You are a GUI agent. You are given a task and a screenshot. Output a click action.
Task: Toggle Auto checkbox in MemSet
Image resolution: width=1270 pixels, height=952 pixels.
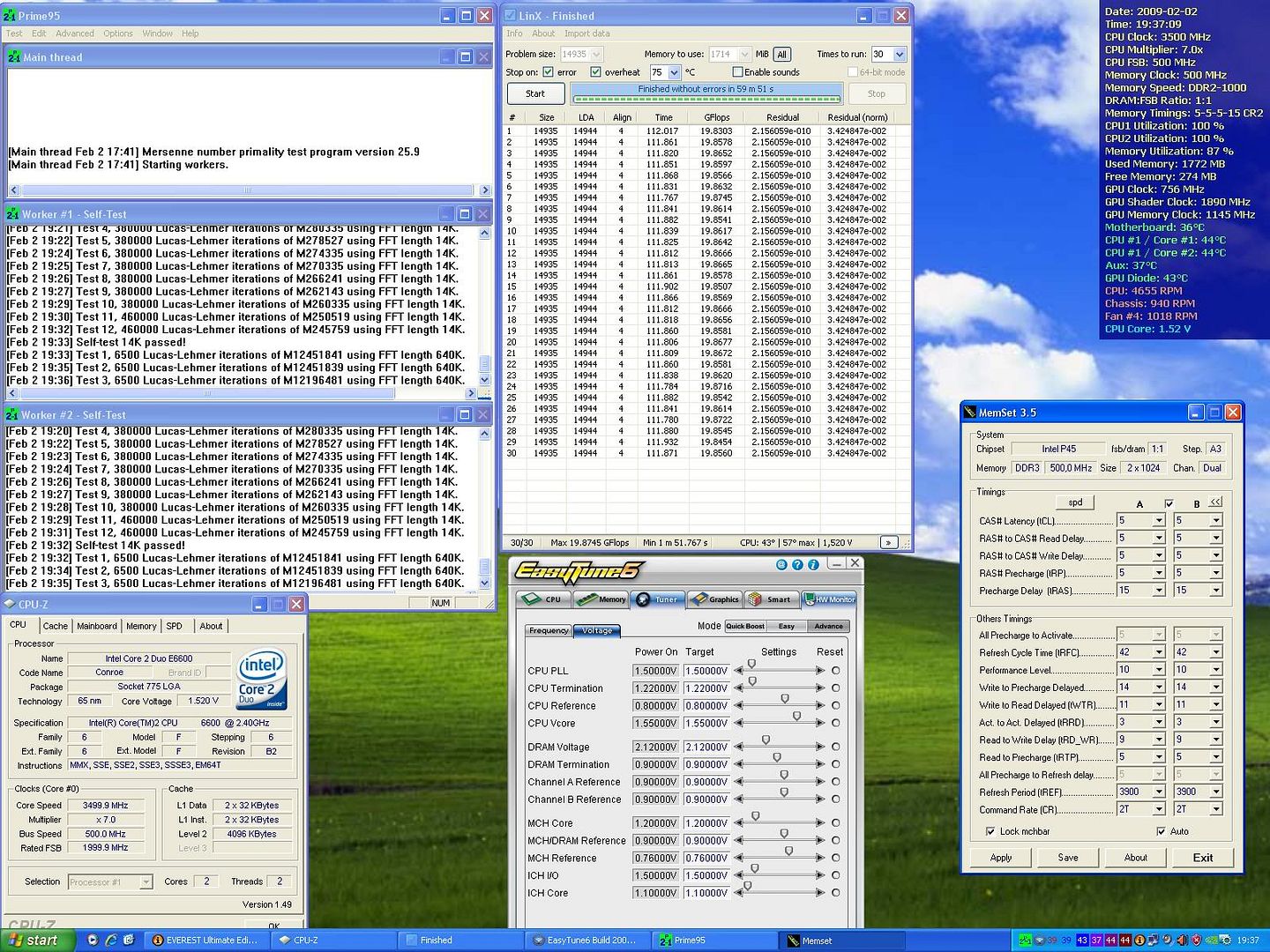[1161, 831]
